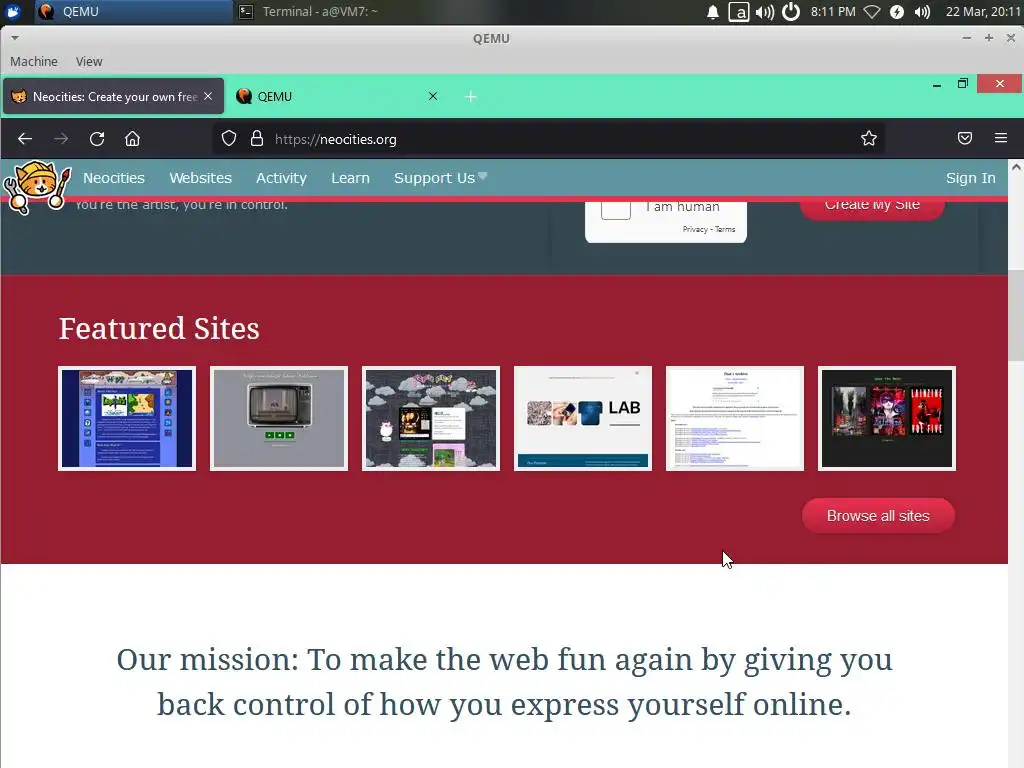This screenshot has height=768, width=1024.
Task: Switch to the Terminal taskbar window
Action: click(x=320, y=12)
